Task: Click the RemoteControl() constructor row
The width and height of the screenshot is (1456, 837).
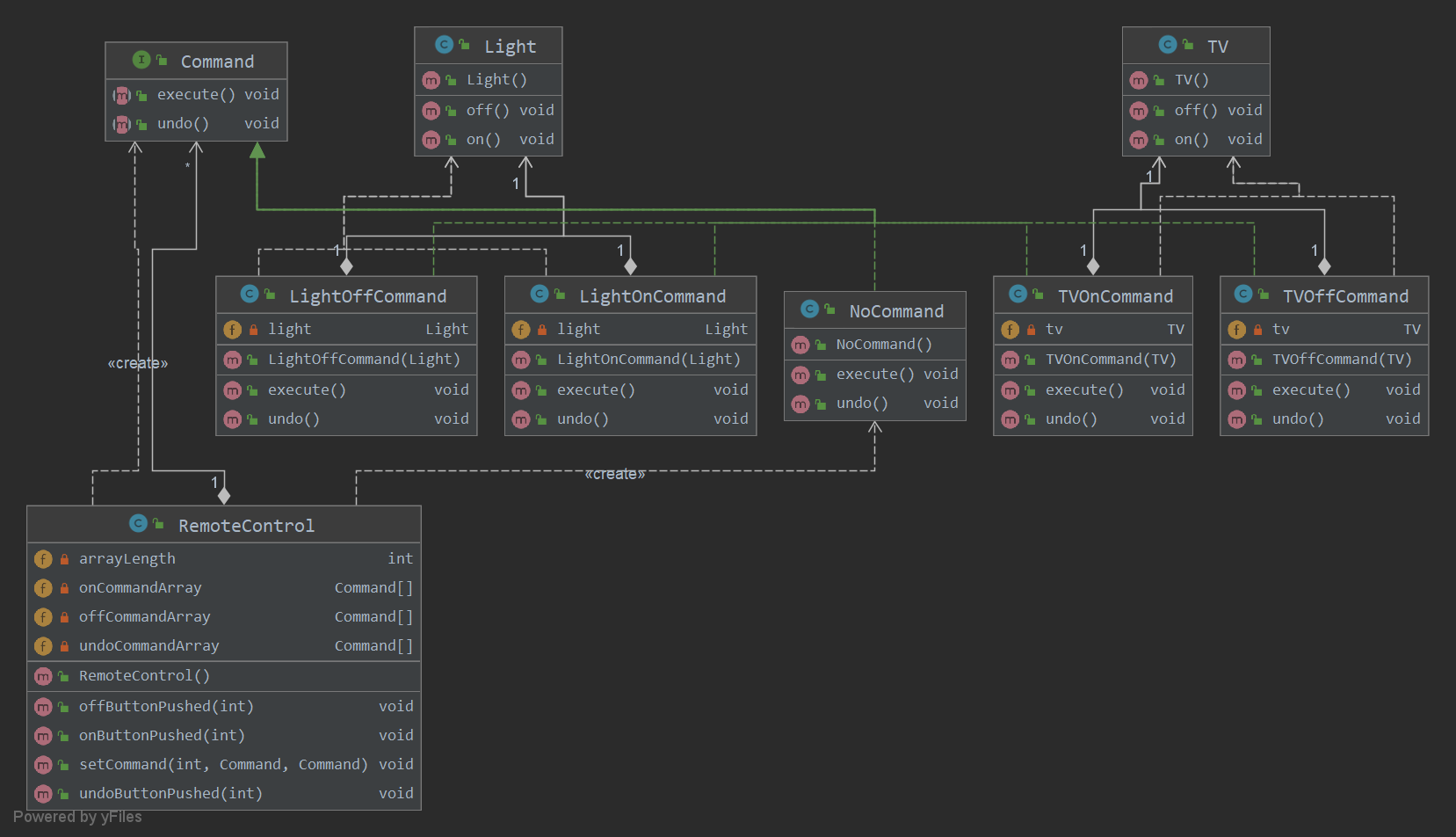Action: [x=224, y=676]
